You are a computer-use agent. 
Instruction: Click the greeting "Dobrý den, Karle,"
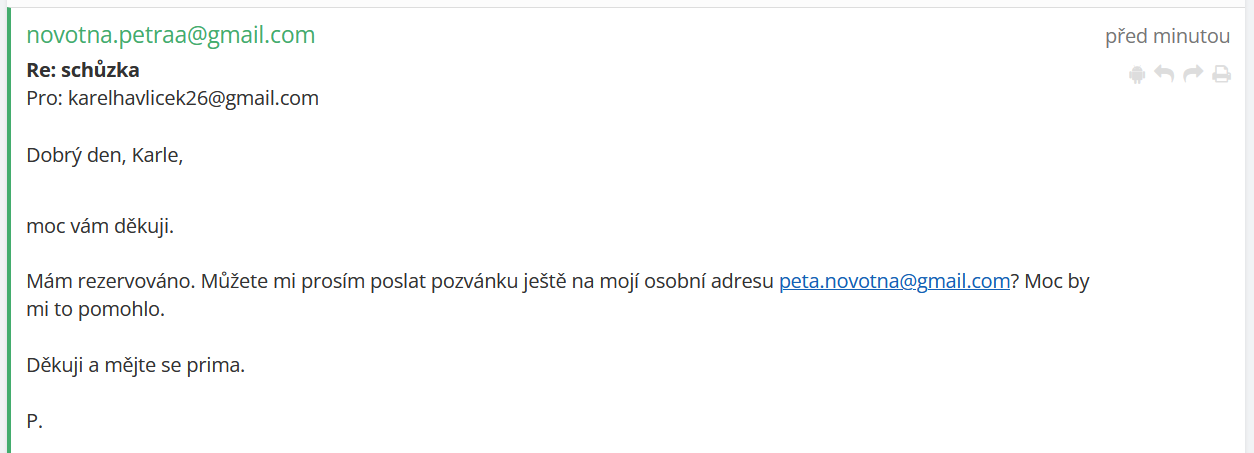pos(105,155)
